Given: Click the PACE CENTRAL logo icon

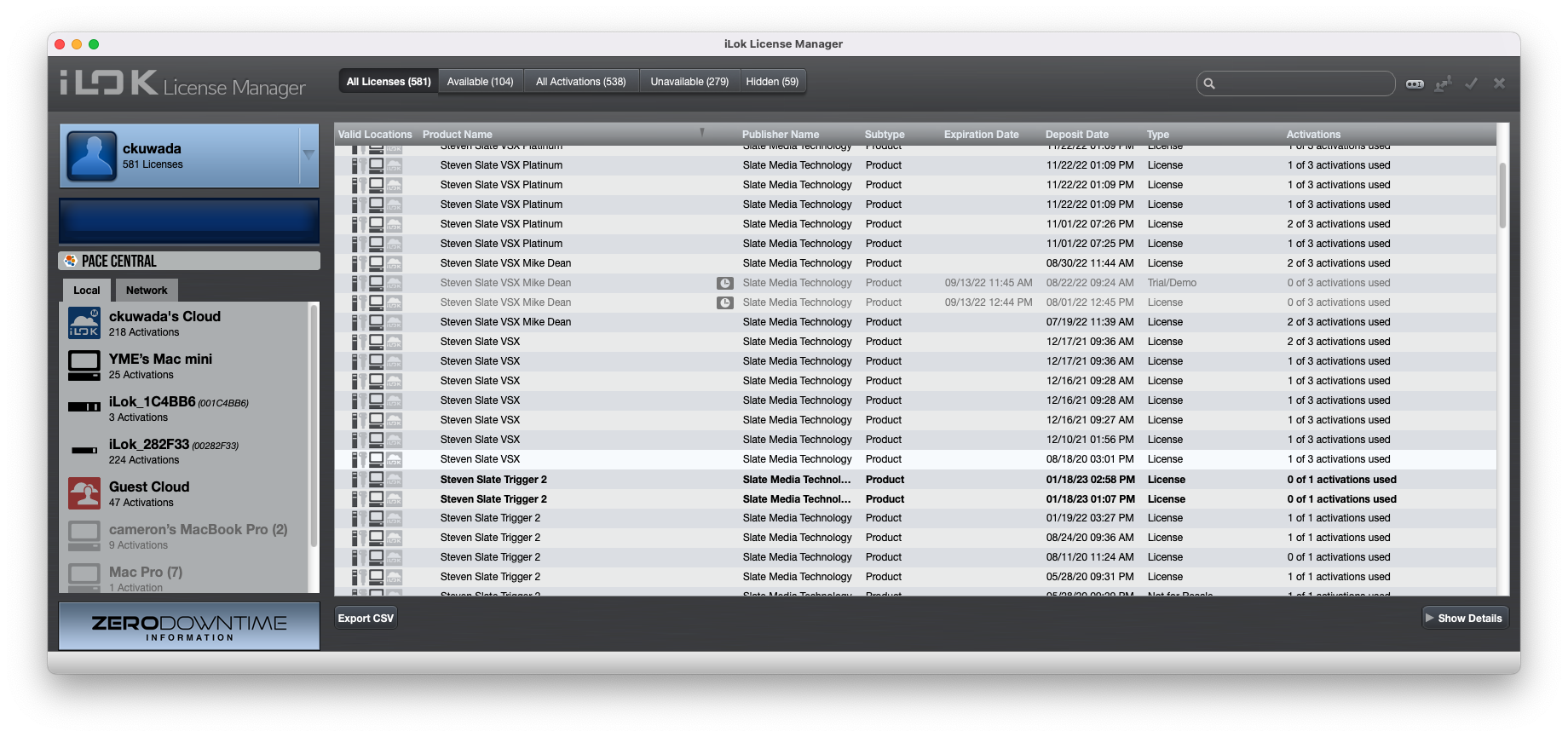Looking at the screenshot, I should [x=71, y=261].
